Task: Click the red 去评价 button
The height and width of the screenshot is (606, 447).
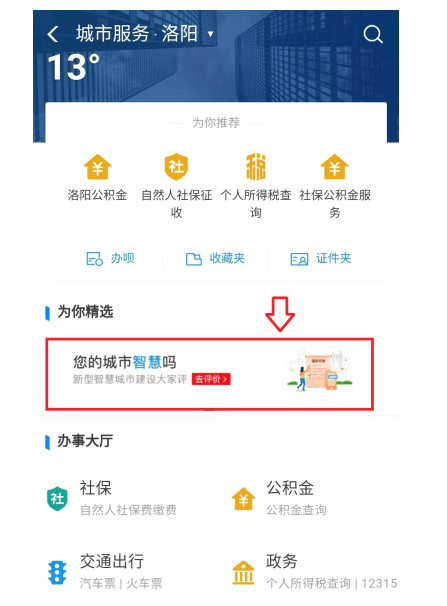Action: [x=211, y=379]
